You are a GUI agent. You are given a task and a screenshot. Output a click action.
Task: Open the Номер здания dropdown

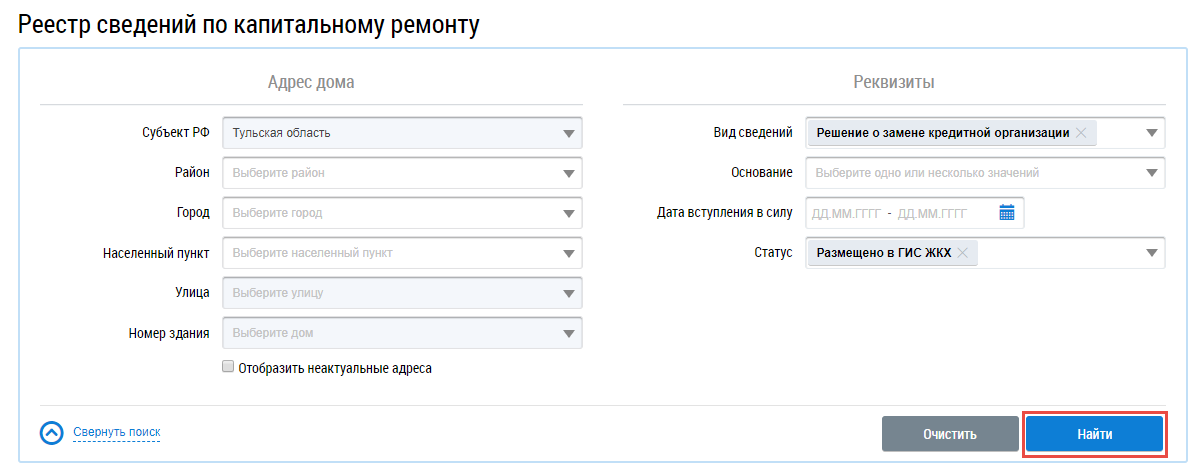(403, 332)
